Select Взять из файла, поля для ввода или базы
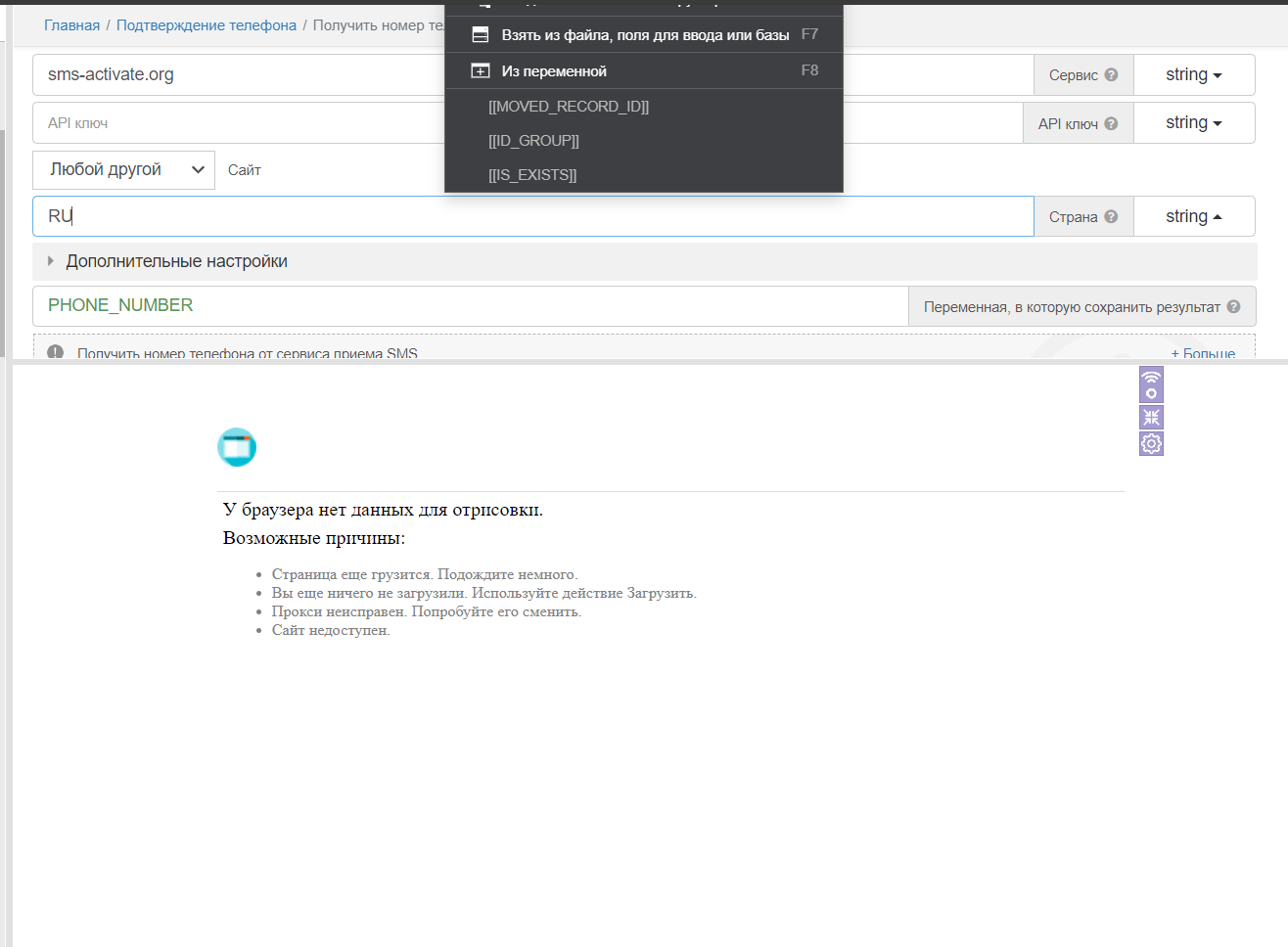The image size is (1288, 947). [x=644, y=35]
